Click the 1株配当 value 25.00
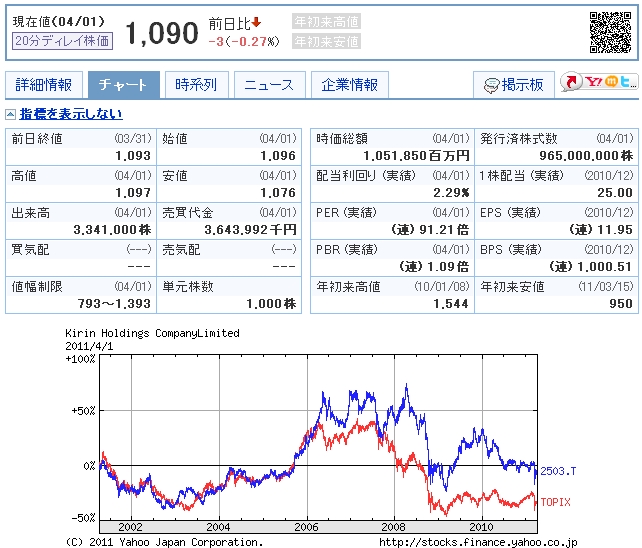Image resolution: width=642 pixels, height=548 pixels. (615, 192)
